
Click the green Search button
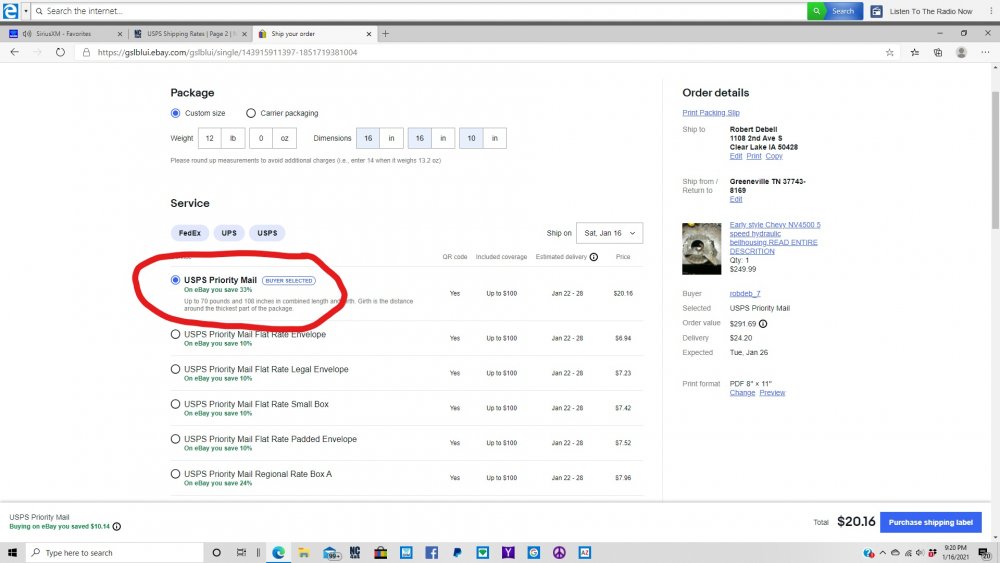click(x=835, y=11)
